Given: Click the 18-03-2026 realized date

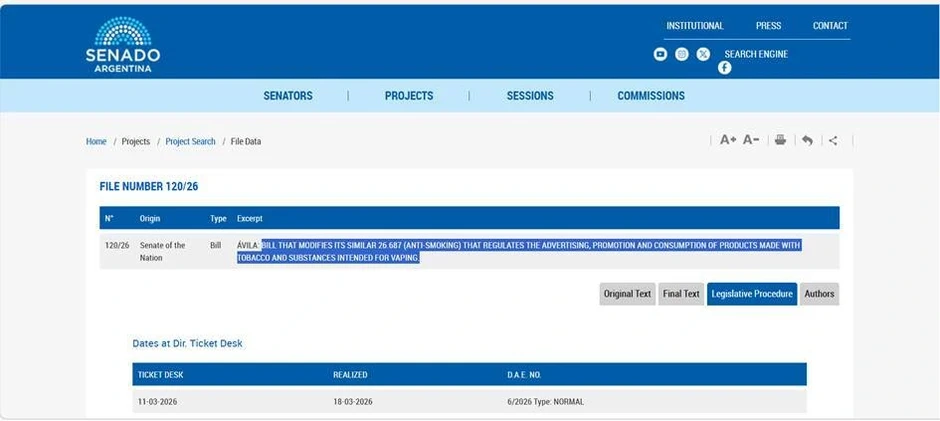Looking at the screenshot, I should 352,402.
